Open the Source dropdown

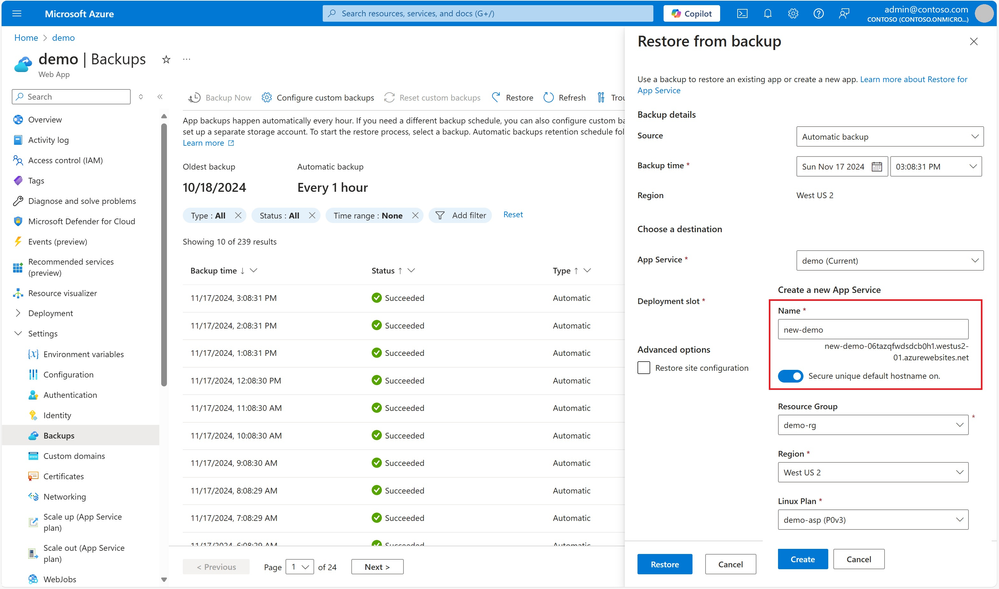pos(889,136)
